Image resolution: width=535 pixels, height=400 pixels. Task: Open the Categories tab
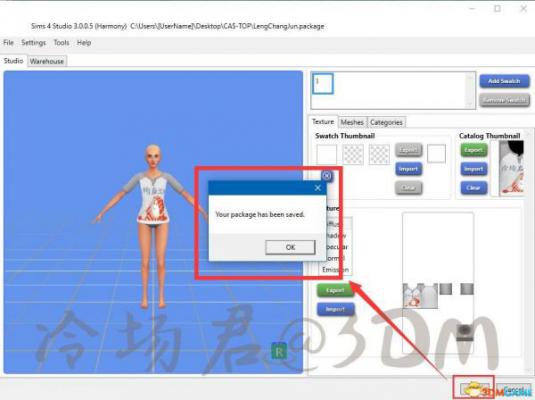click(386, 122)
